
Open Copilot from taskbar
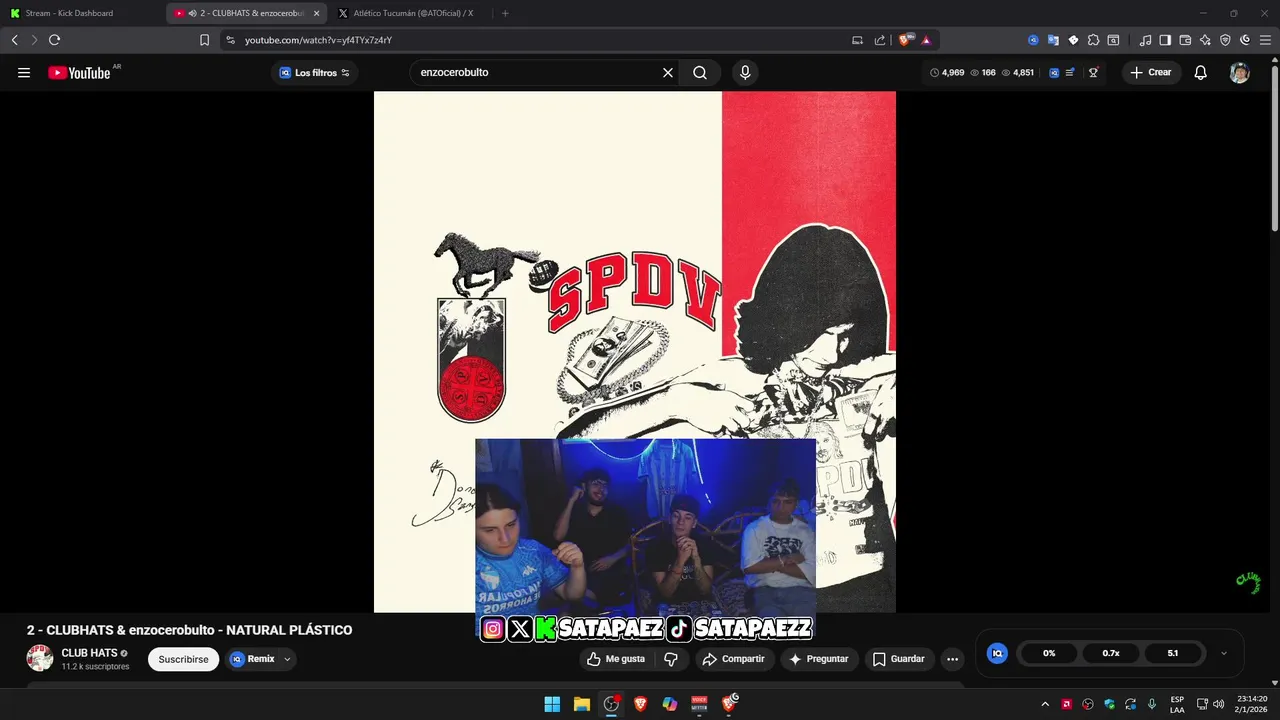click(670, 704)
